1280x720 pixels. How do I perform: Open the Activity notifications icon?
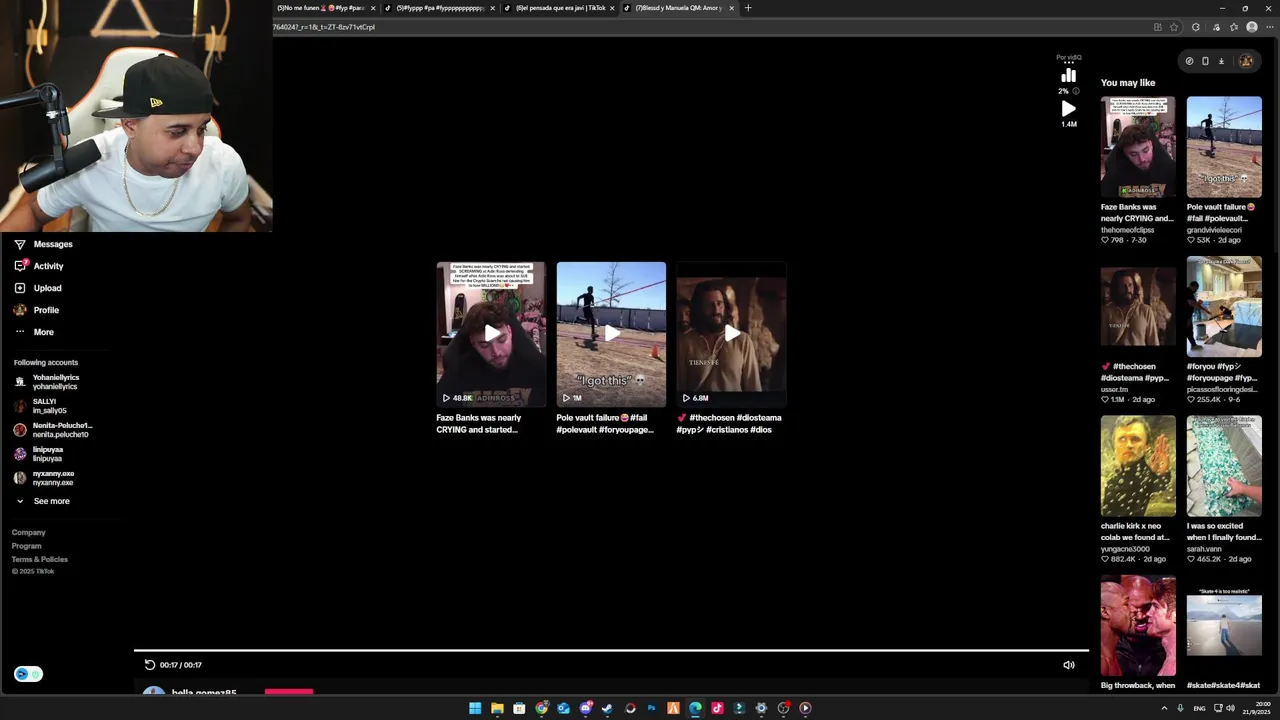pos(20,266)
